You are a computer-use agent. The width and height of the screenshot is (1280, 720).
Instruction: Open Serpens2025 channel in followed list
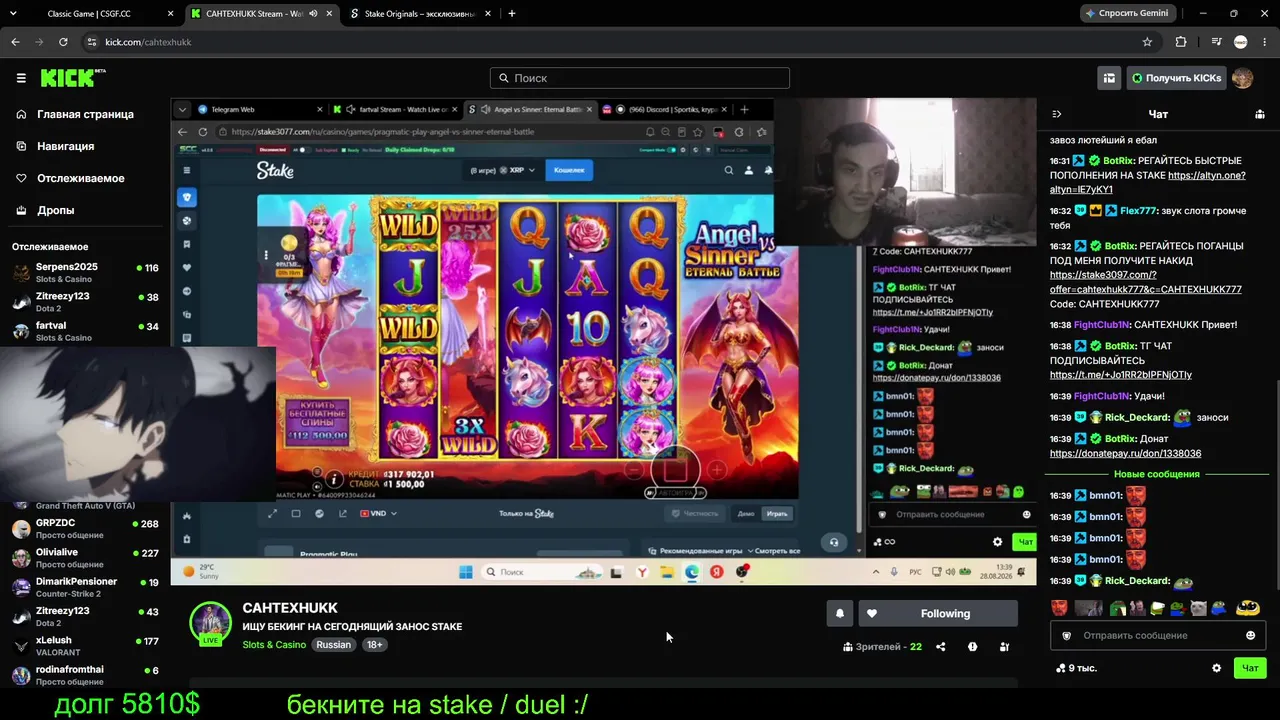click(x=85, y=272)
